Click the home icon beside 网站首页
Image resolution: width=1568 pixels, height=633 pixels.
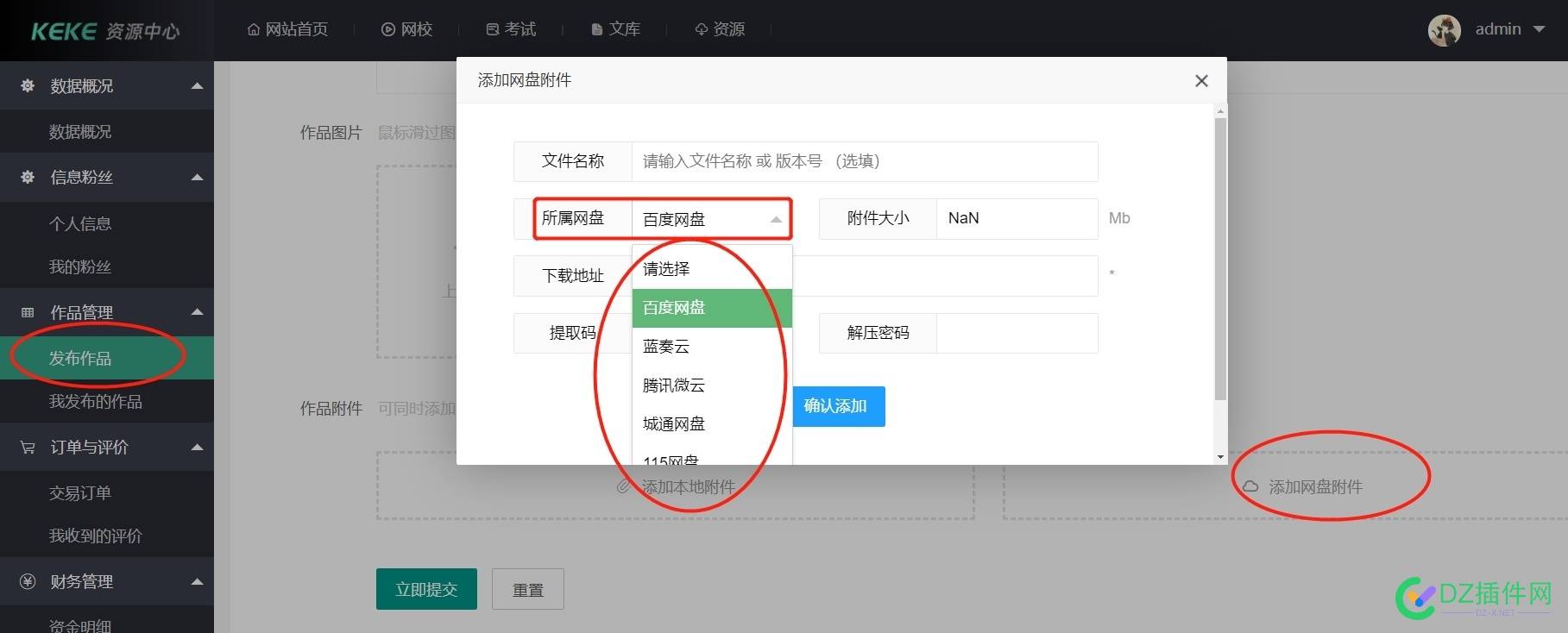point(253,29)
